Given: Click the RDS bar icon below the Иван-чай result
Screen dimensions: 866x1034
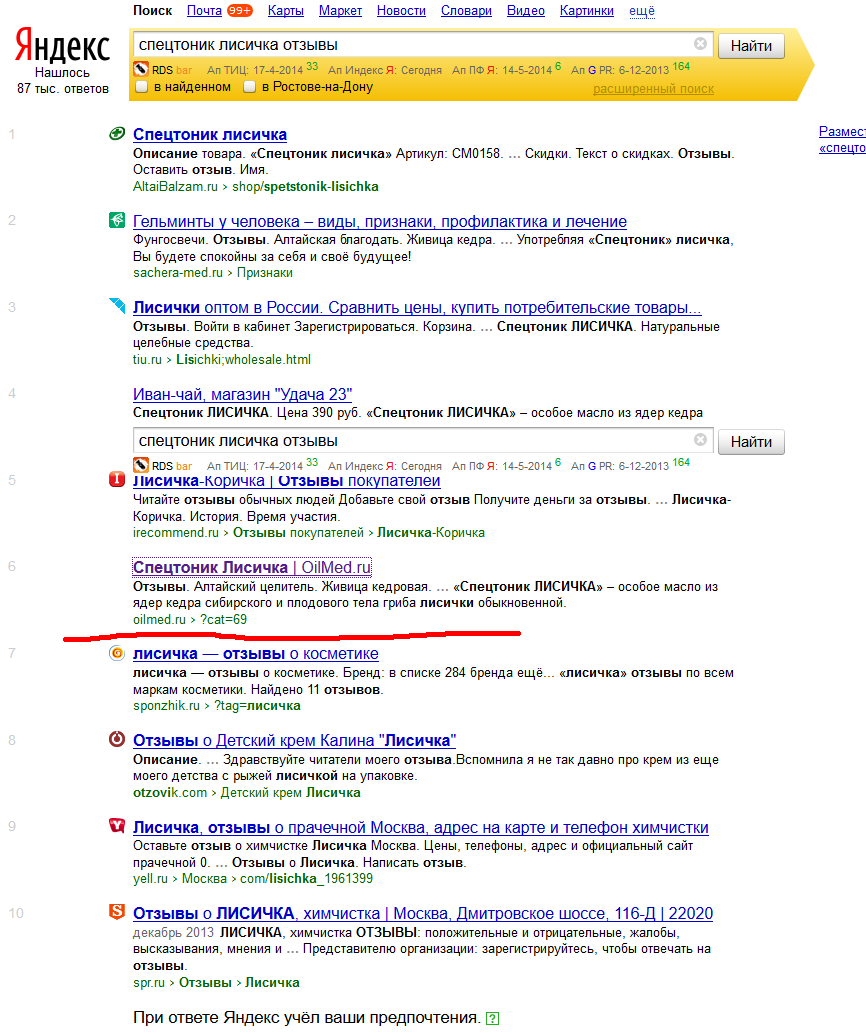Looking at the screenshot, I should [140, 465].
